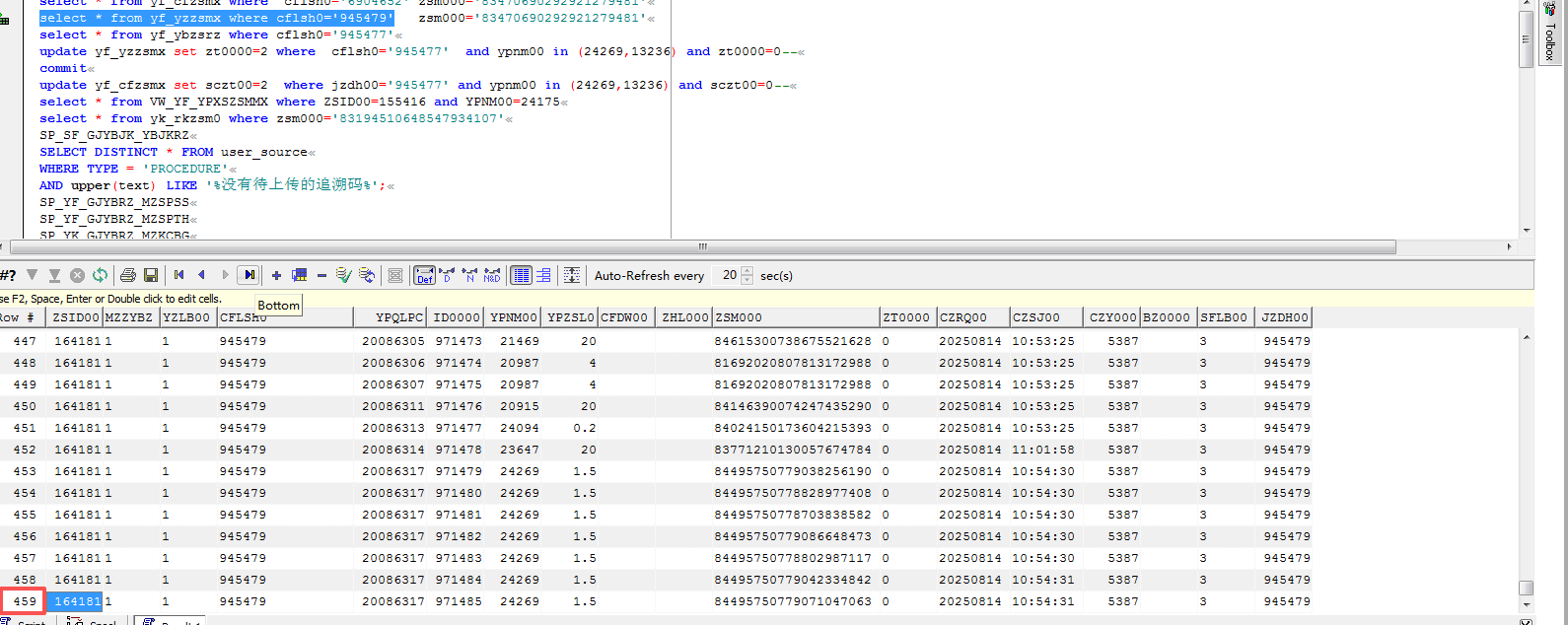Switch to single record form view
This screenshot has width=1568, height=625.
[543, 275]
